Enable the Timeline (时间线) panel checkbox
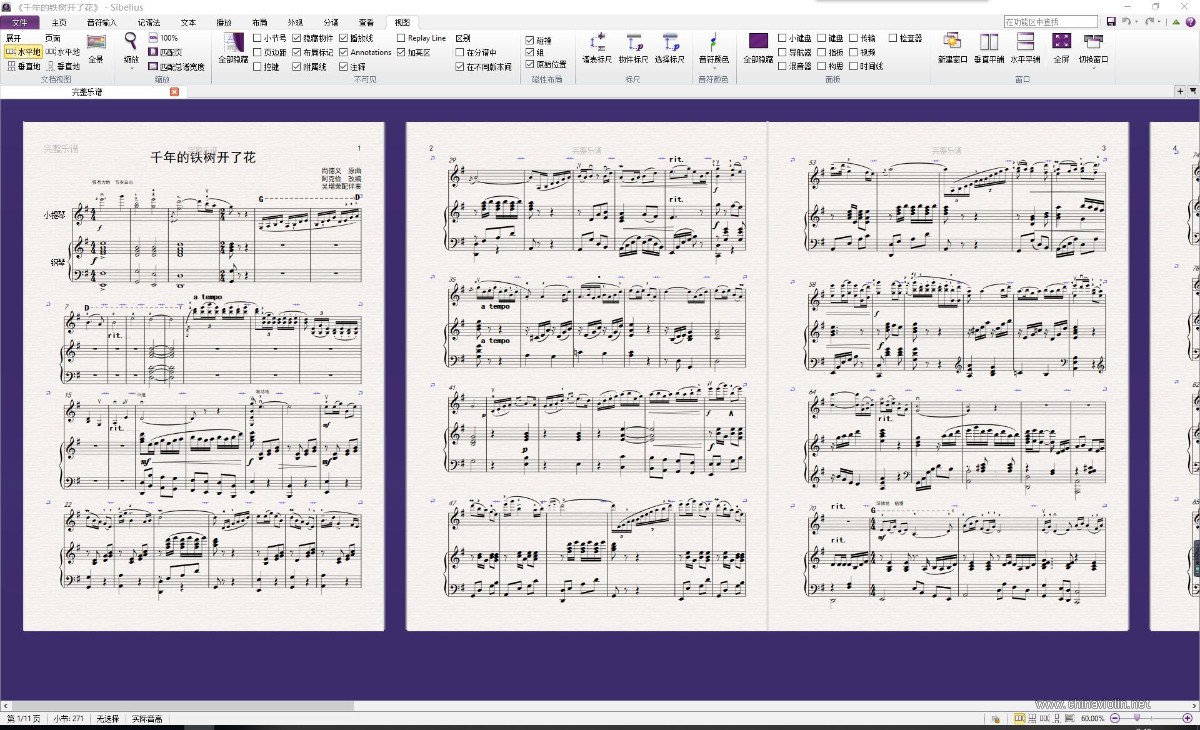Screen dimensions: 1200x730 click(x=853, y=67)
